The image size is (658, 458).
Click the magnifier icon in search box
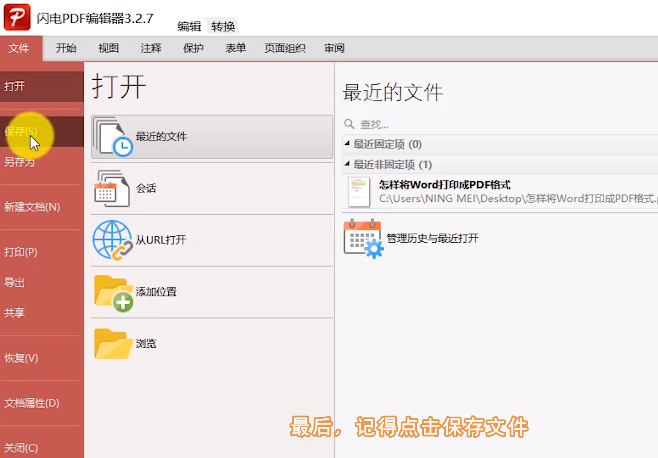pos(349,124)
